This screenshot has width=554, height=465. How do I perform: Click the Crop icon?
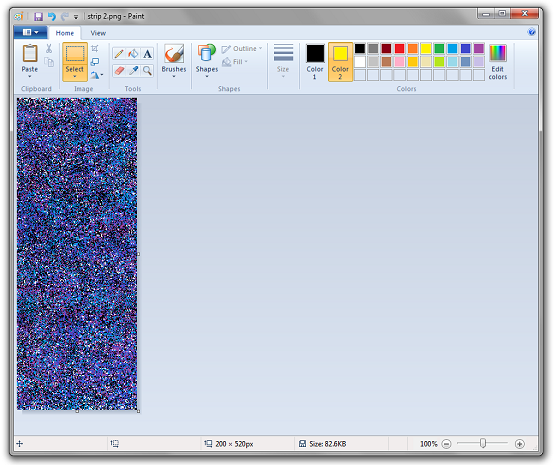94,49
